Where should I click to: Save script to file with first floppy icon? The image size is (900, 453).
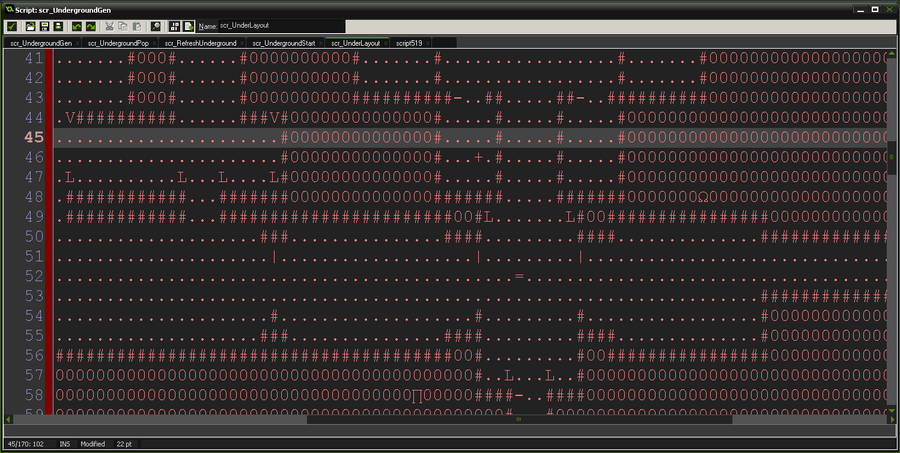coord(44,26)
